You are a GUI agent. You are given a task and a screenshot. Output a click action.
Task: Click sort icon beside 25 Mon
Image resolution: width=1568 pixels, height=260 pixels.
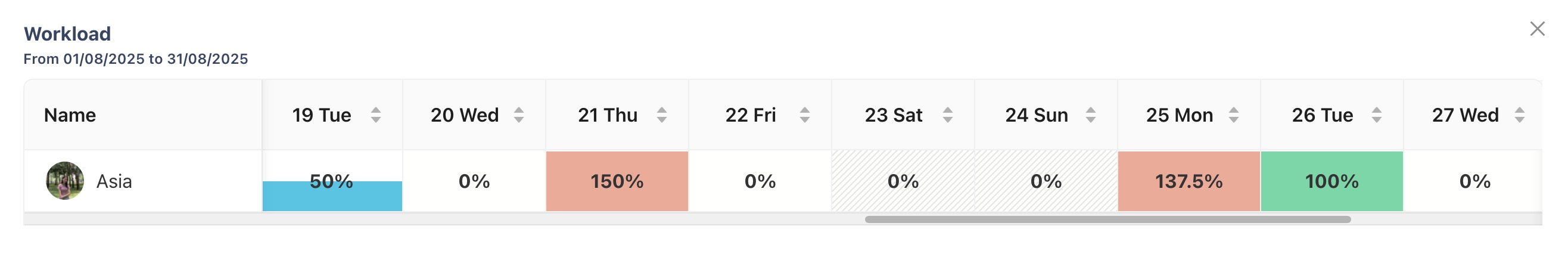coord(1234,115)
